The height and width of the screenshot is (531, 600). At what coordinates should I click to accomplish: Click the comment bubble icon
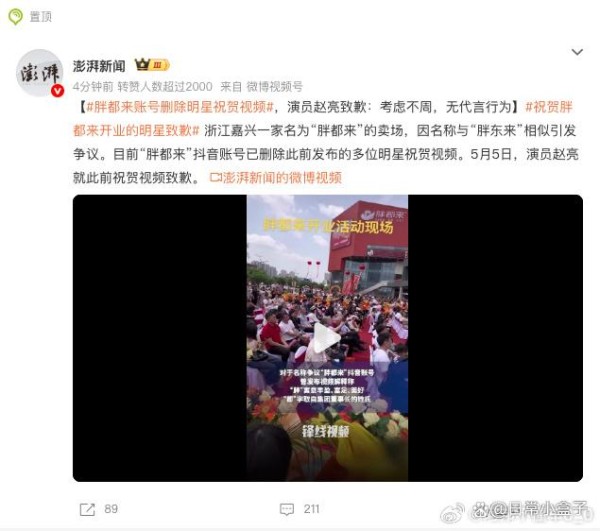[x=287, y=509]
